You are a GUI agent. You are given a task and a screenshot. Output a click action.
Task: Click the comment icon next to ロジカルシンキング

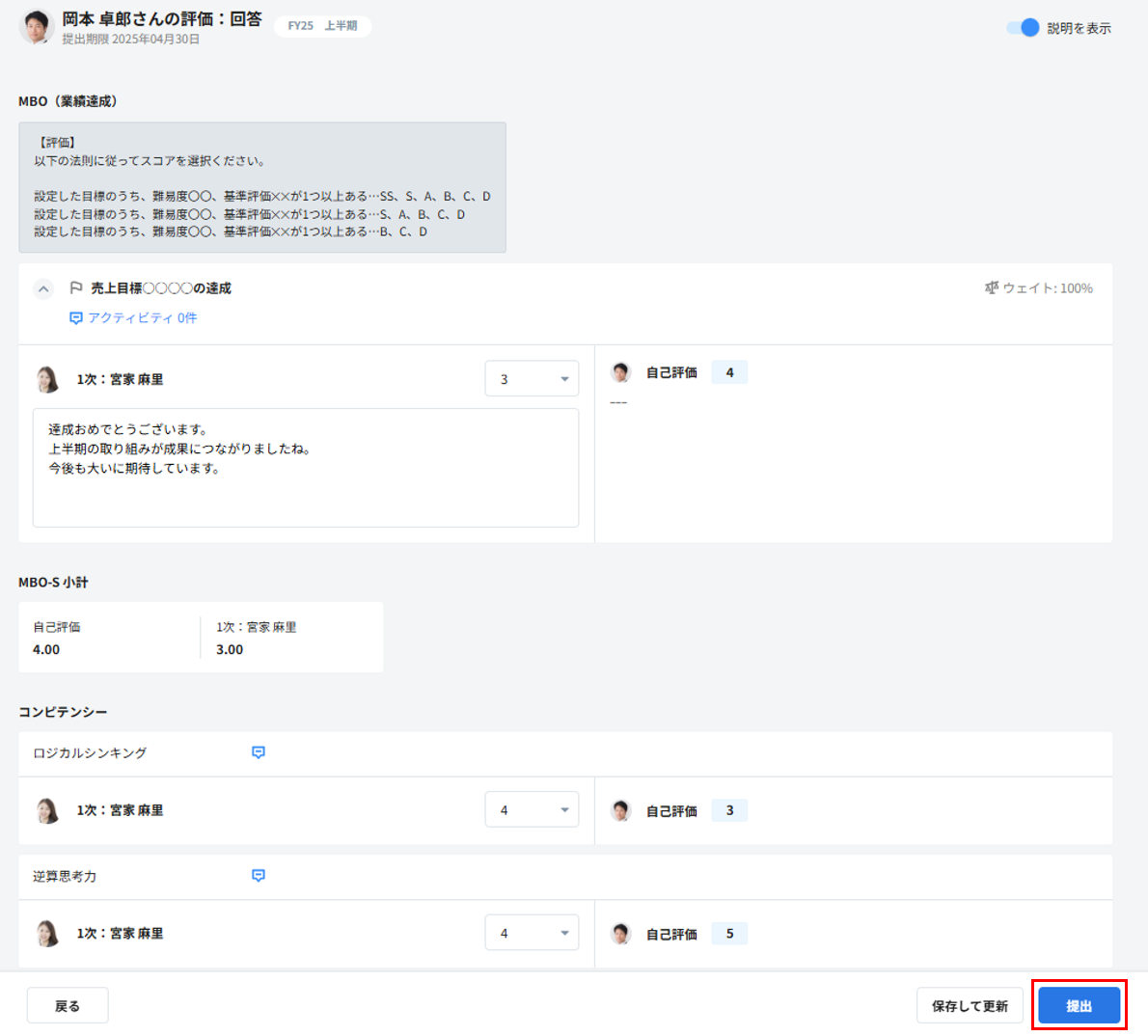(259, 752)
